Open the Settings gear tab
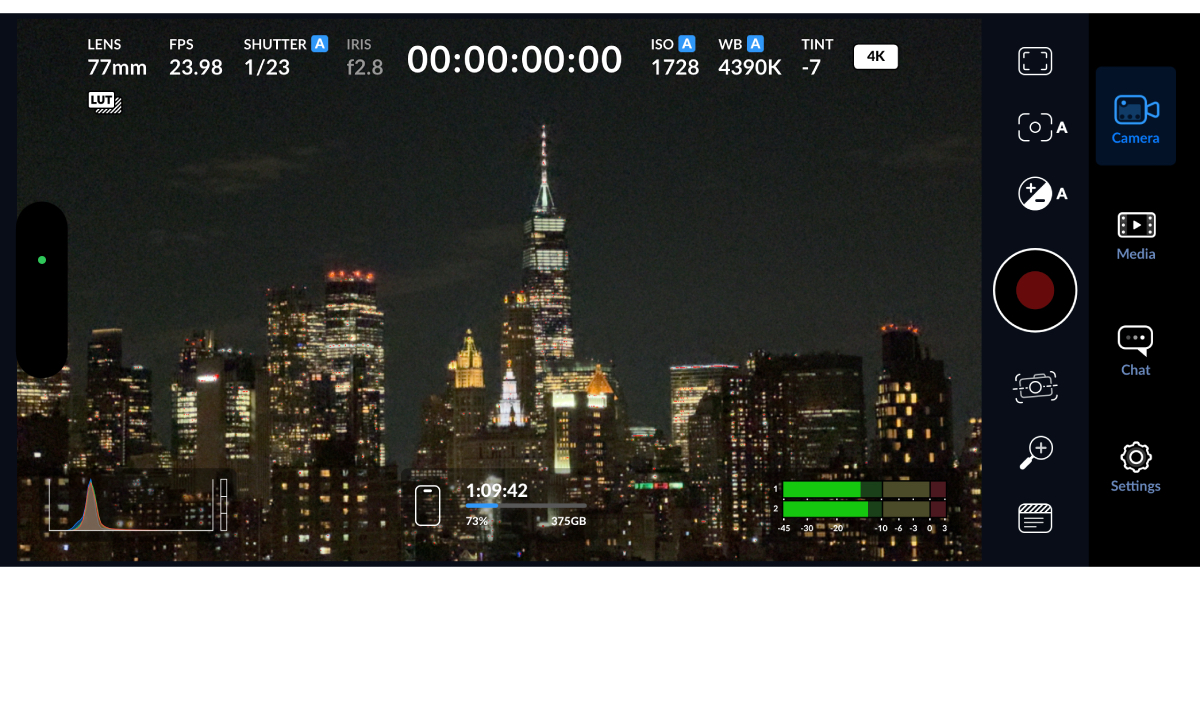Viewport: 1200px width, 708px height. pyautogui.click(x=1135, y=467)
